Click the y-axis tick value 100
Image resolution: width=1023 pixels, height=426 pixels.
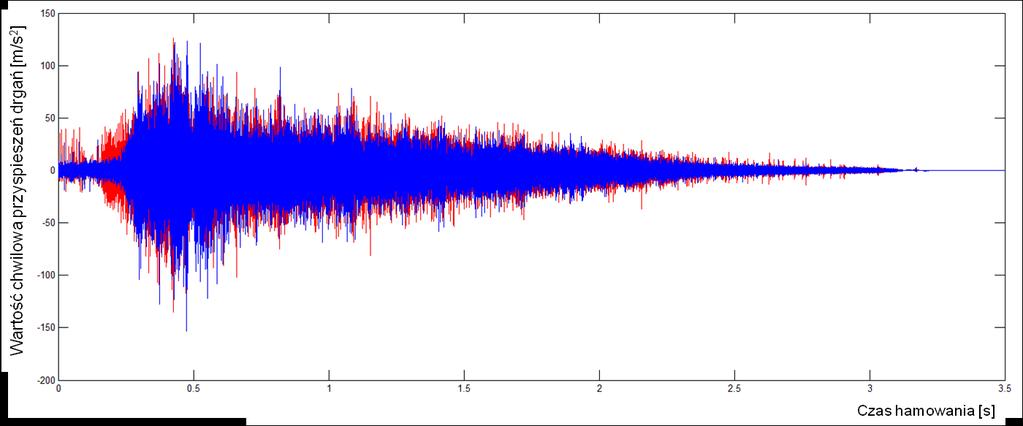click(x=46, y=65)
